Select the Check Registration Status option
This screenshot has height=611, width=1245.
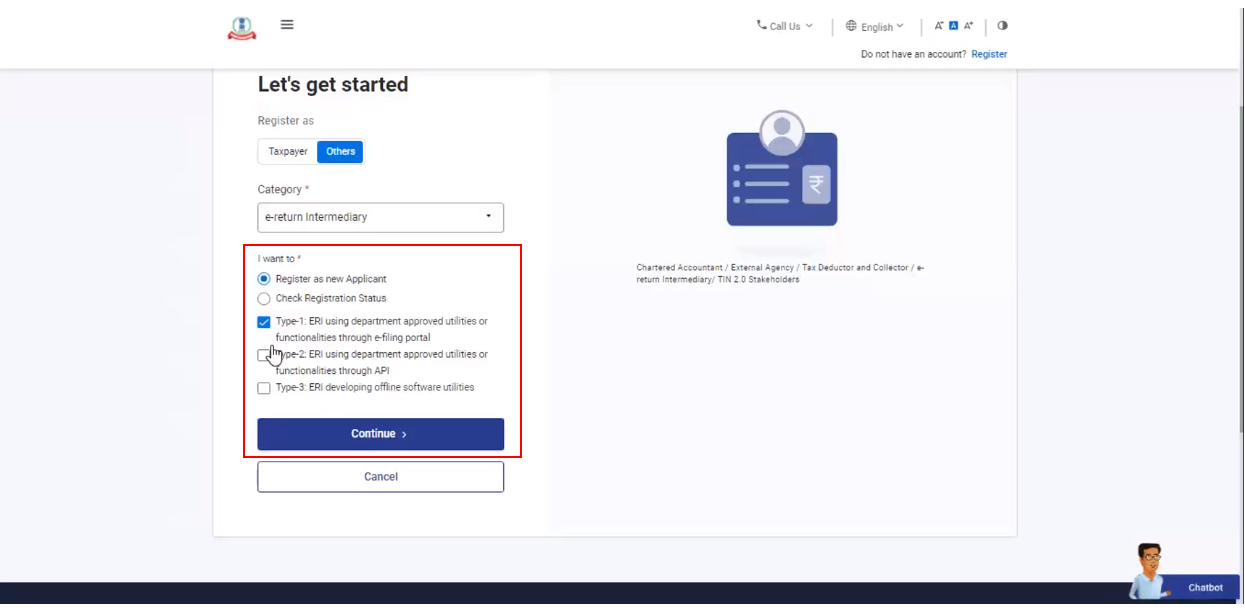tap(264, 298)
